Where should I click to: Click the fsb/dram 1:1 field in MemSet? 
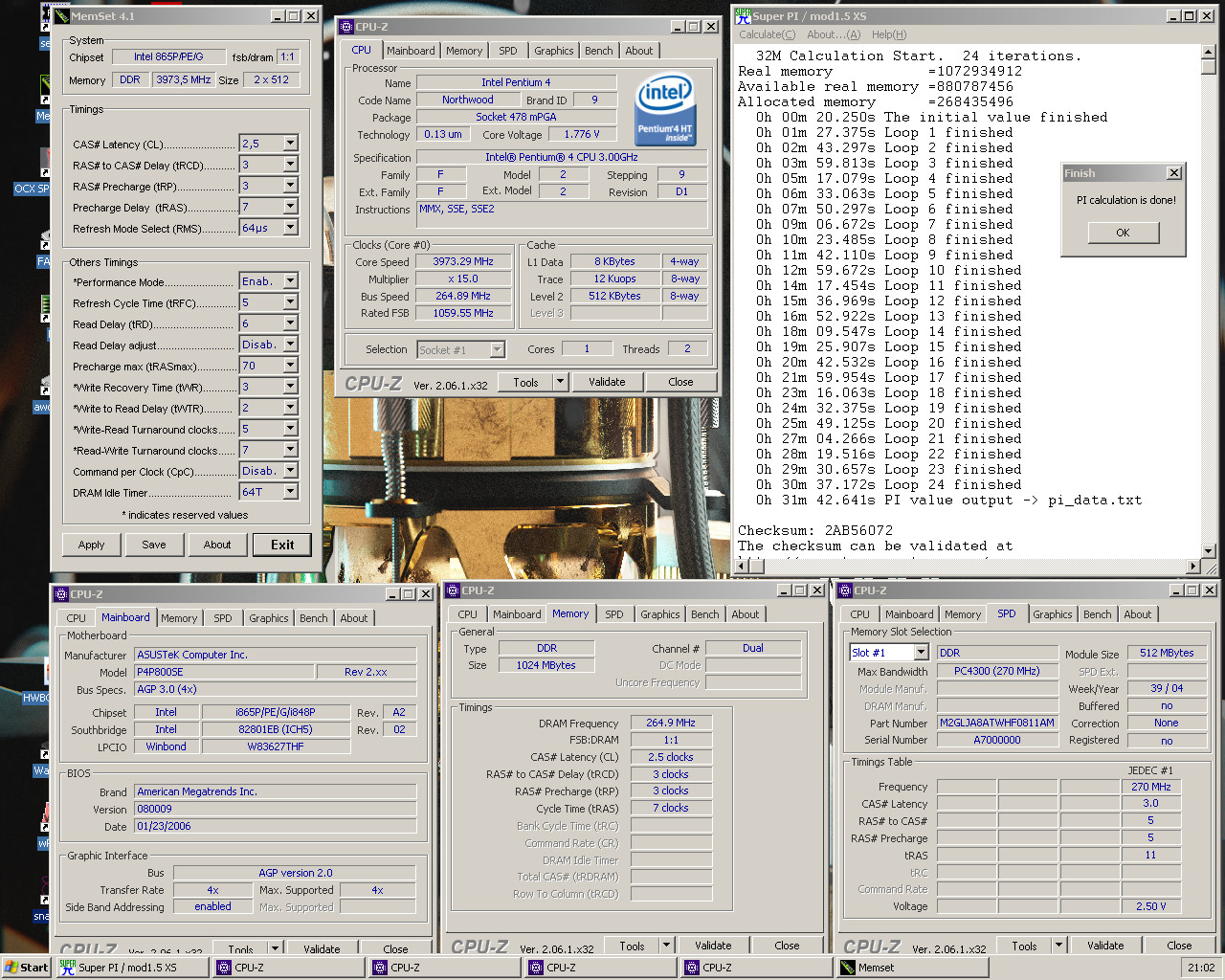287,56
